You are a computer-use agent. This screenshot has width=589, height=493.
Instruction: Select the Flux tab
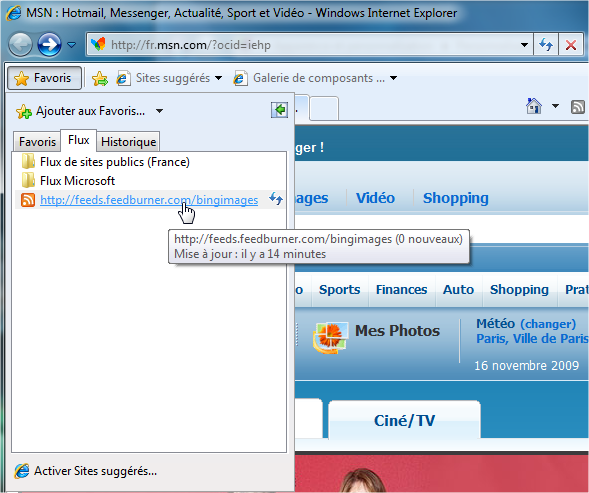(x=79, y=140)
